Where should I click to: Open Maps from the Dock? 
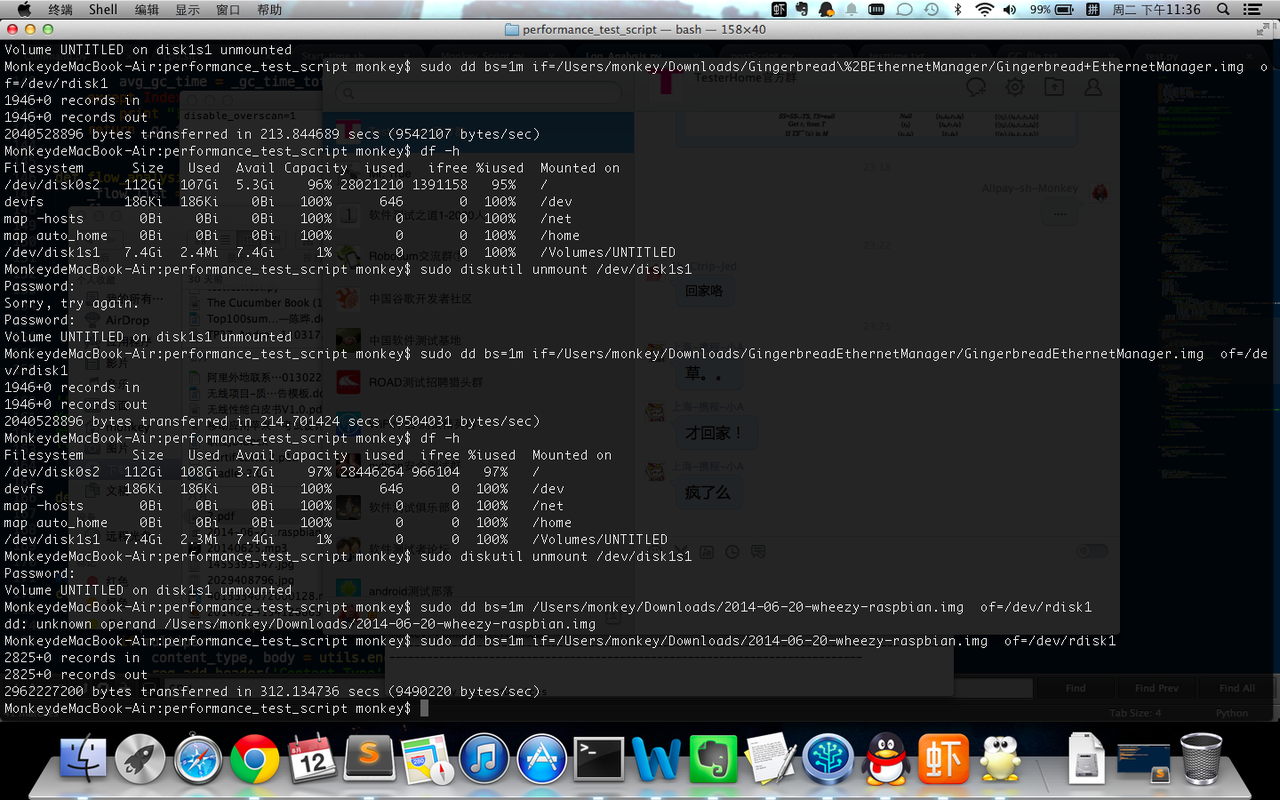[x=427, y=762]
